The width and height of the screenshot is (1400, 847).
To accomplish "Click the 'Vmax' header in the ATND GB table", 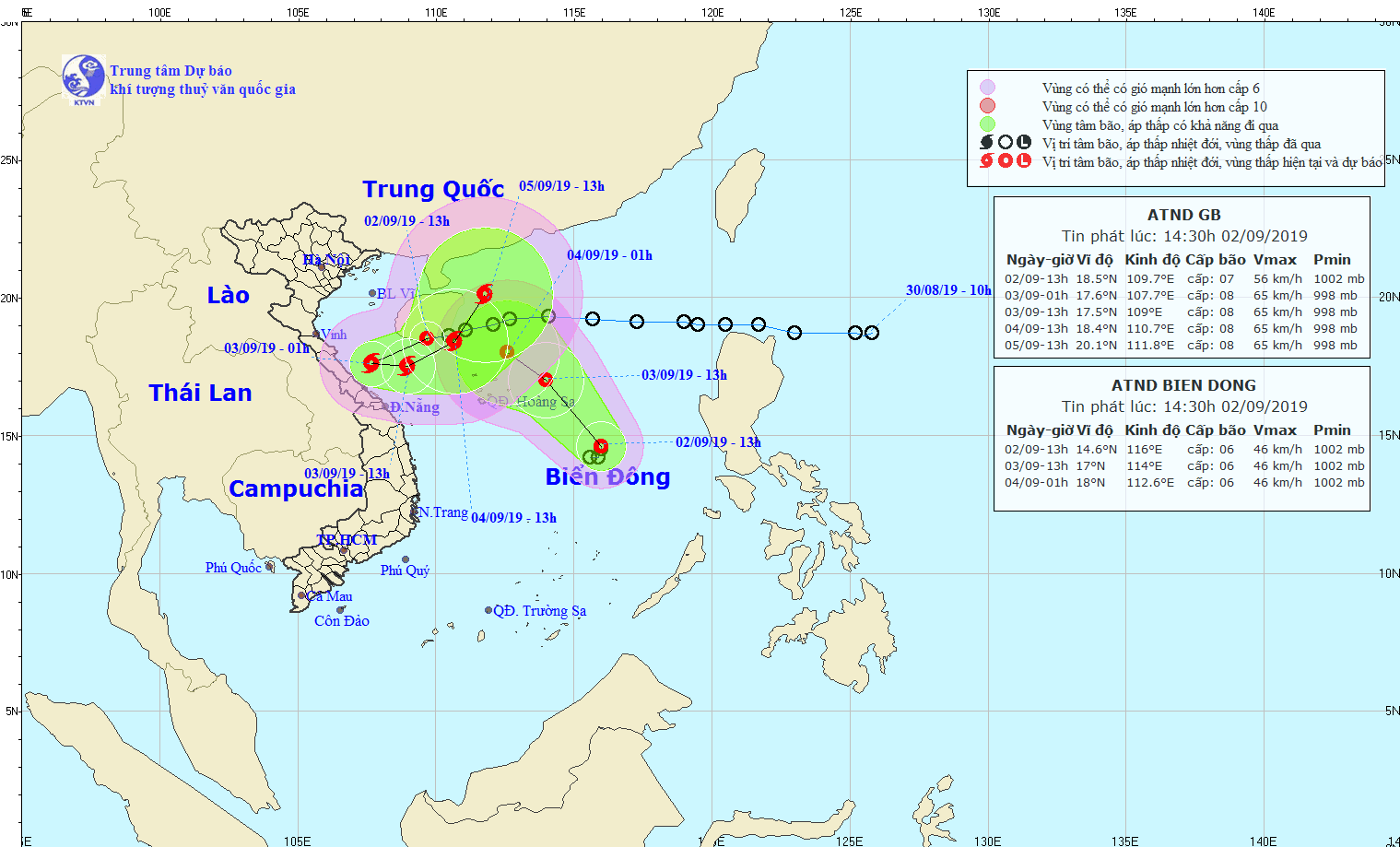I will tap(1275, 260).
